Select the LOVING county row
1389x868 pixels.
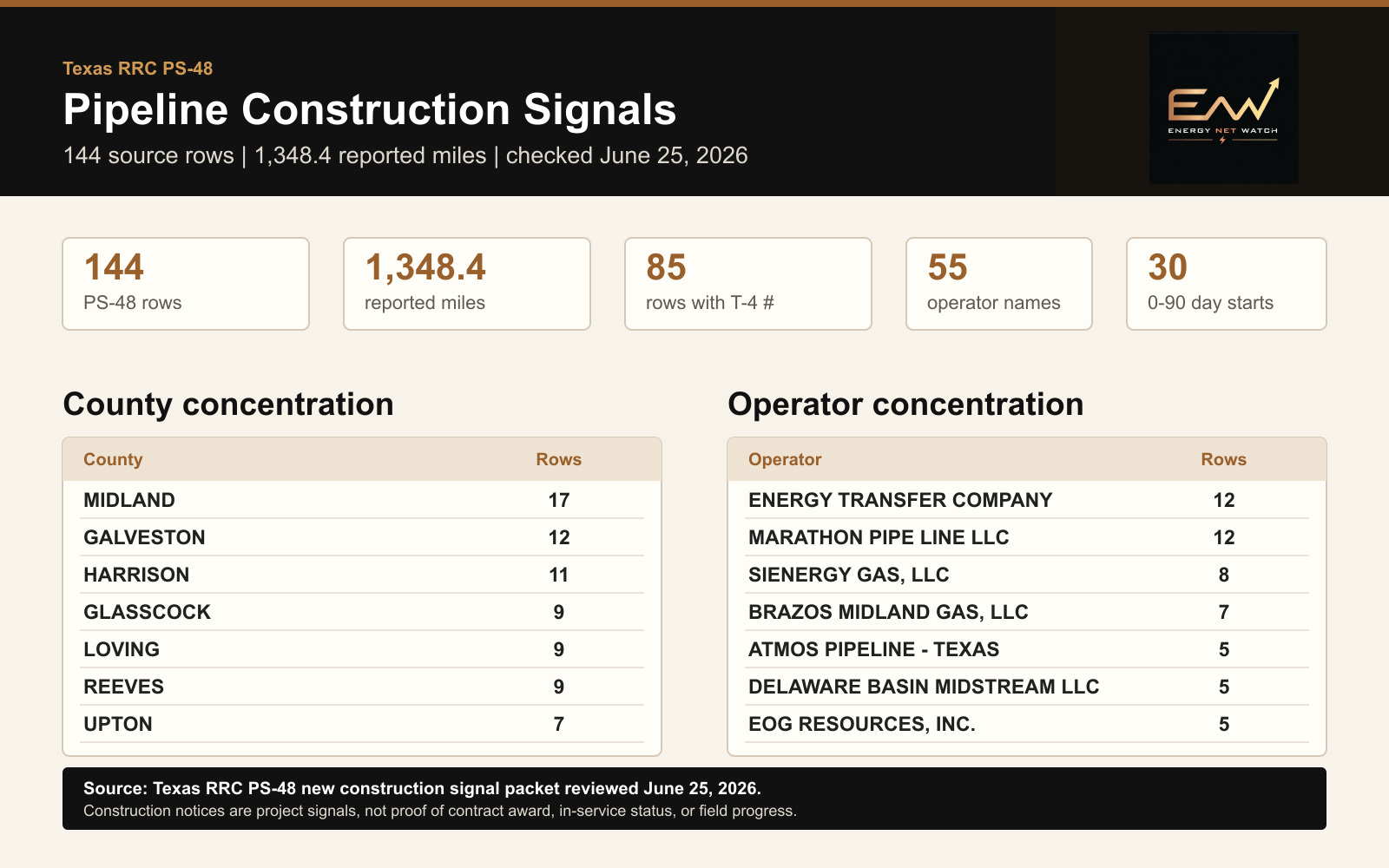pos(362,649)
